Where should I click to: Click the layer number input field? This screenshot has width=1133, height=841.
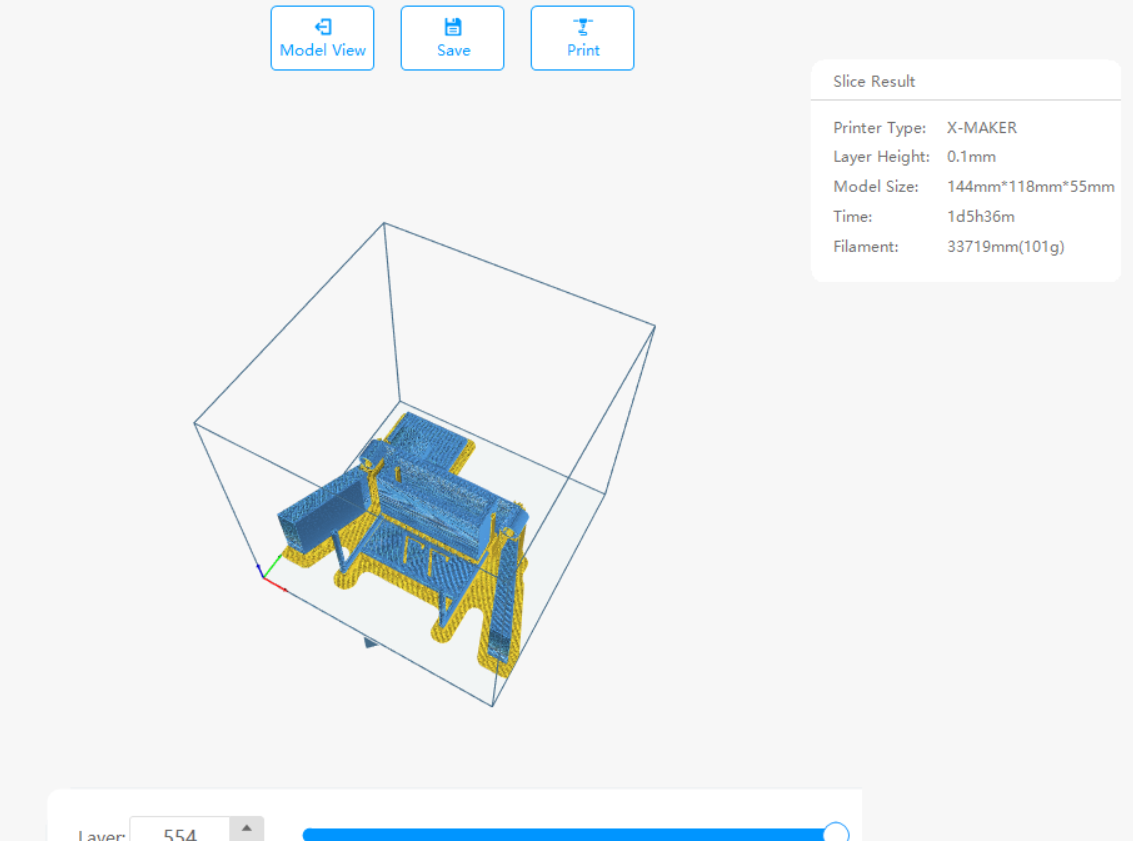coord(180,830)
